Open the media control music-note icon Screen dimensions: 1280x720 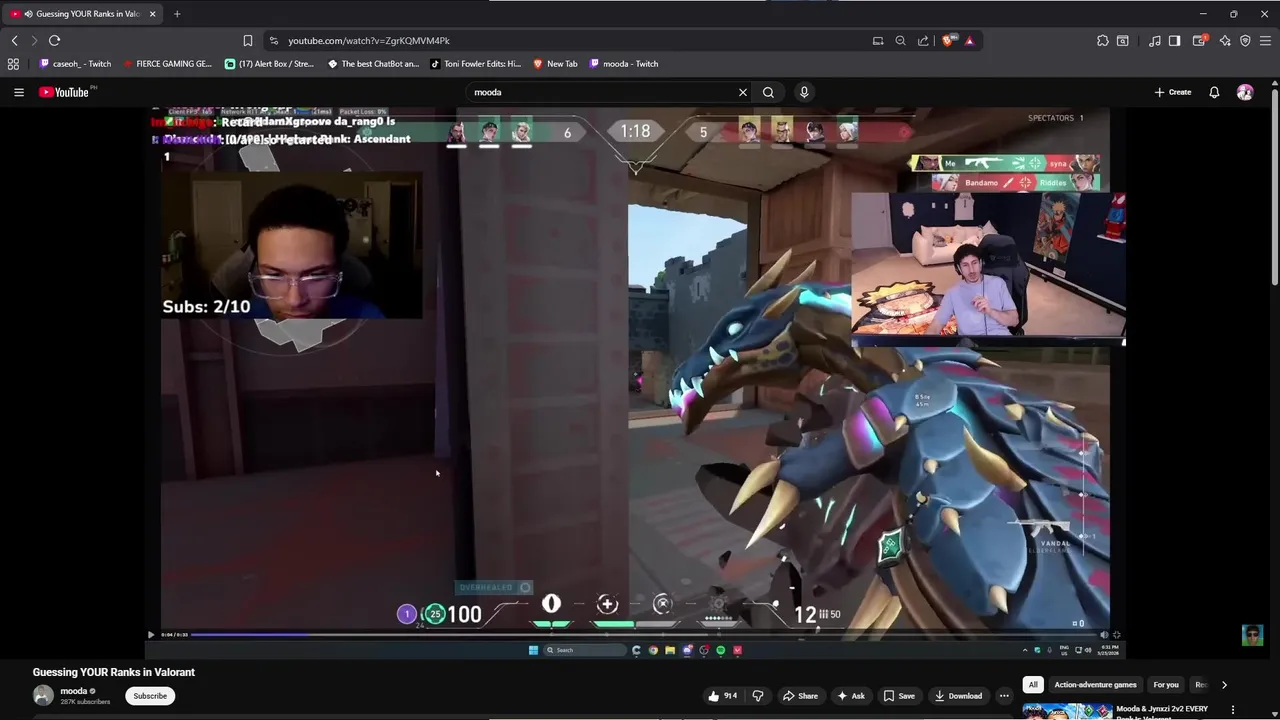point(1155,41)
